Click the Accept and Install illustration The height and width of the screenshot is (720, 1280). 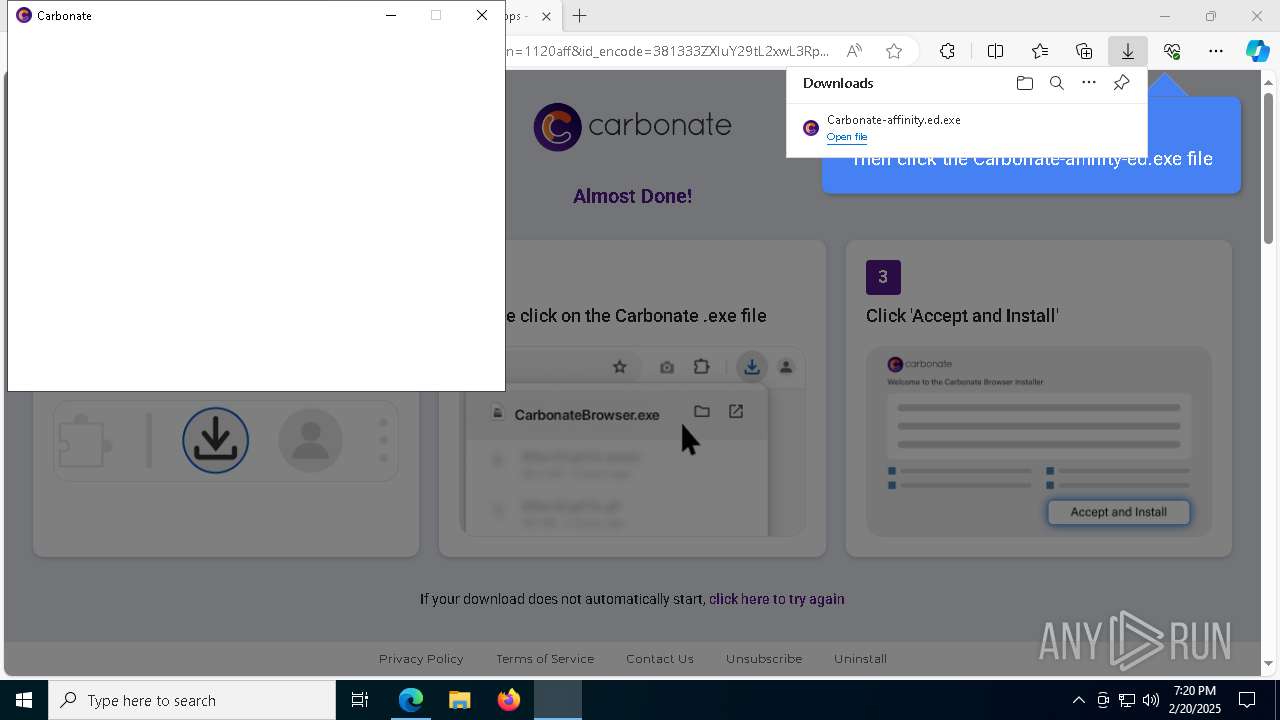pyautogui.click(x=1039, y=441)
